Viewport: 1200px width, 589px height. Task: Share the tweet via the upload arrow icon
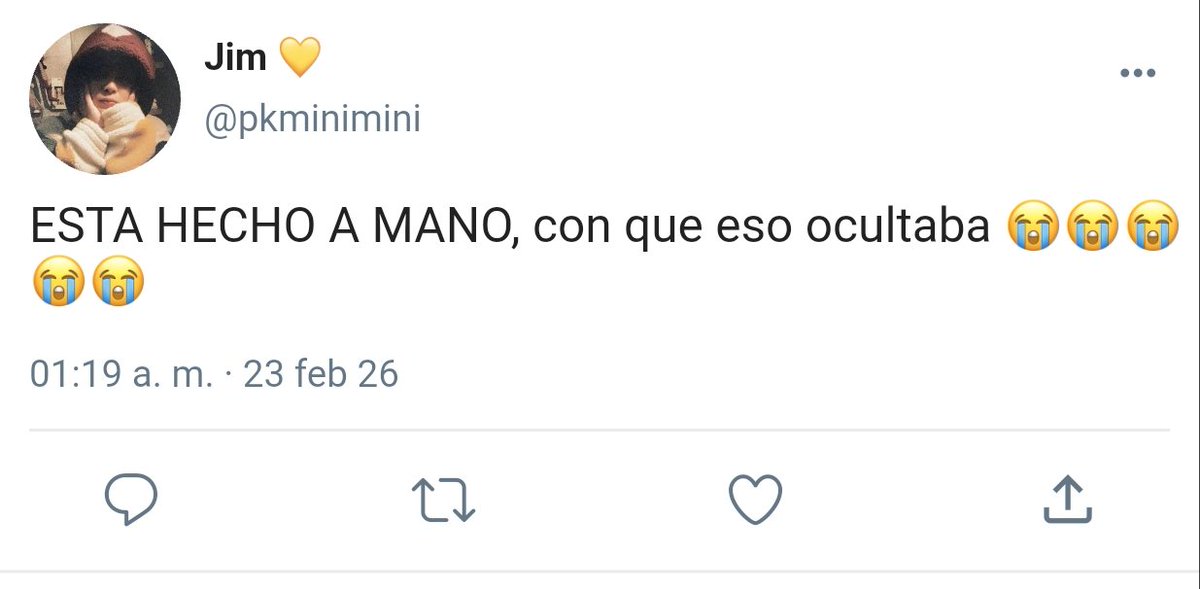click(1067, 500)
